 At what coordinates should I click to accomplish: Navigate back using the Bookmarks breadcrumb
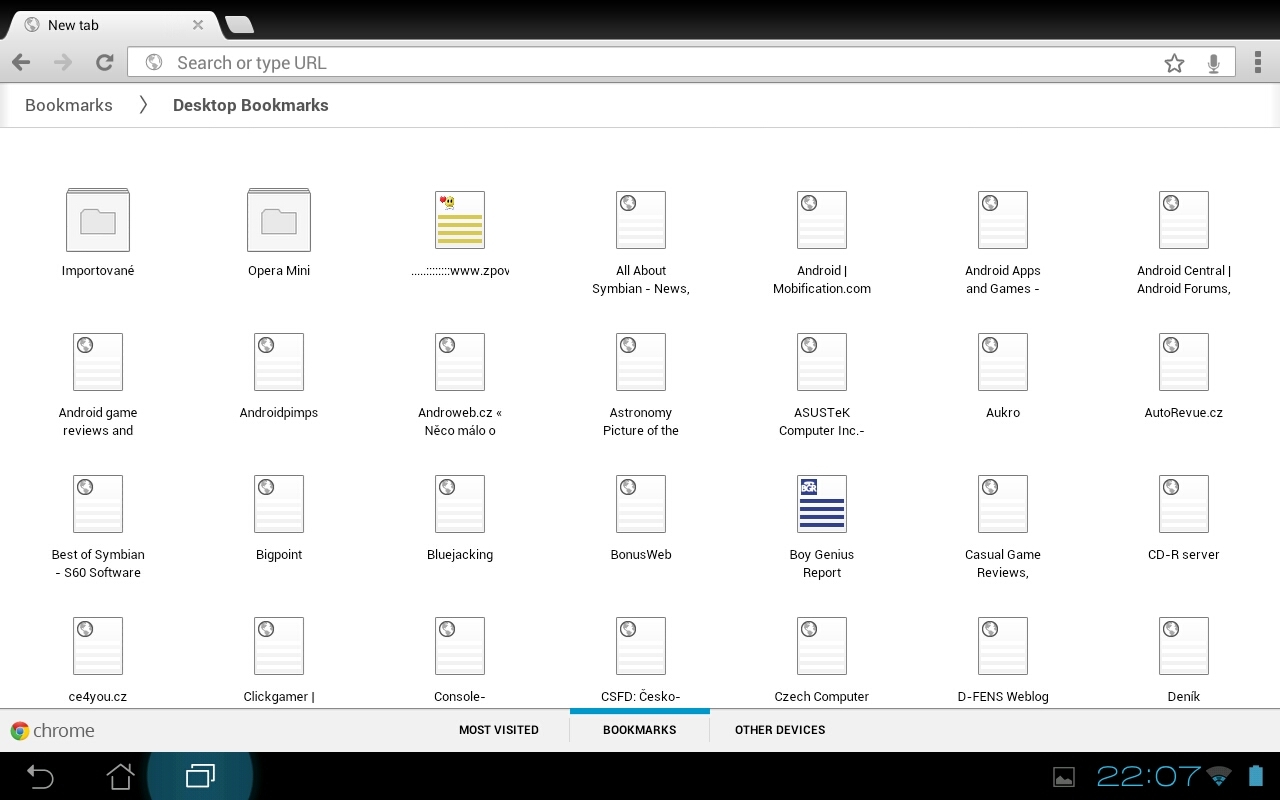[x=68, y=105]
